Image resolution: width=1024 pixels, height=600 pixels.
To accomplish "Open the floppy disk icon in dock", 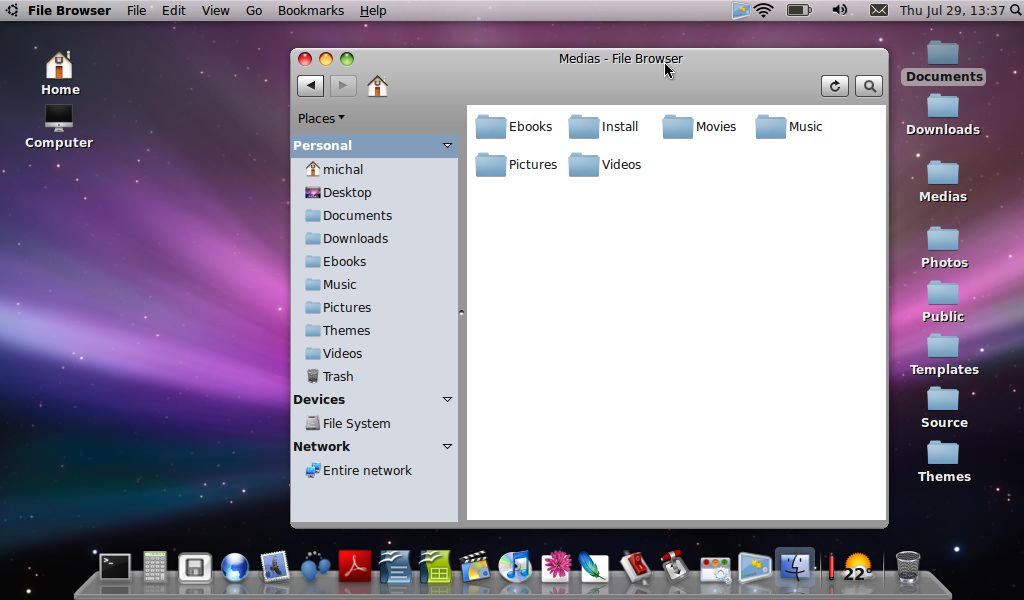I will (x=195, y=567).
